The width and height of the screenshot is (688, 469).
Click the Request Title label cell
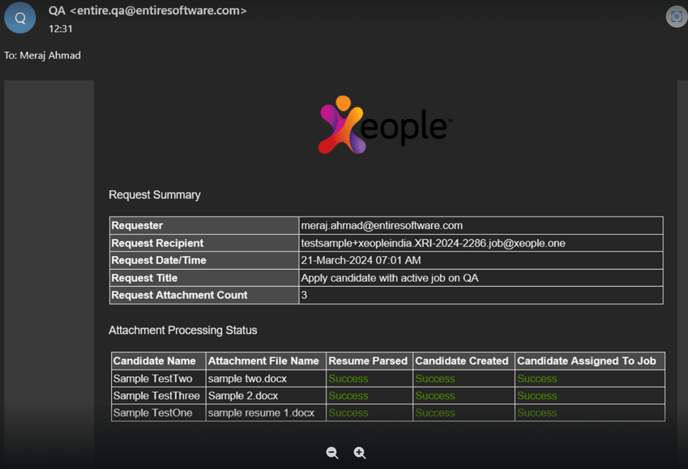tap(204, 278)
